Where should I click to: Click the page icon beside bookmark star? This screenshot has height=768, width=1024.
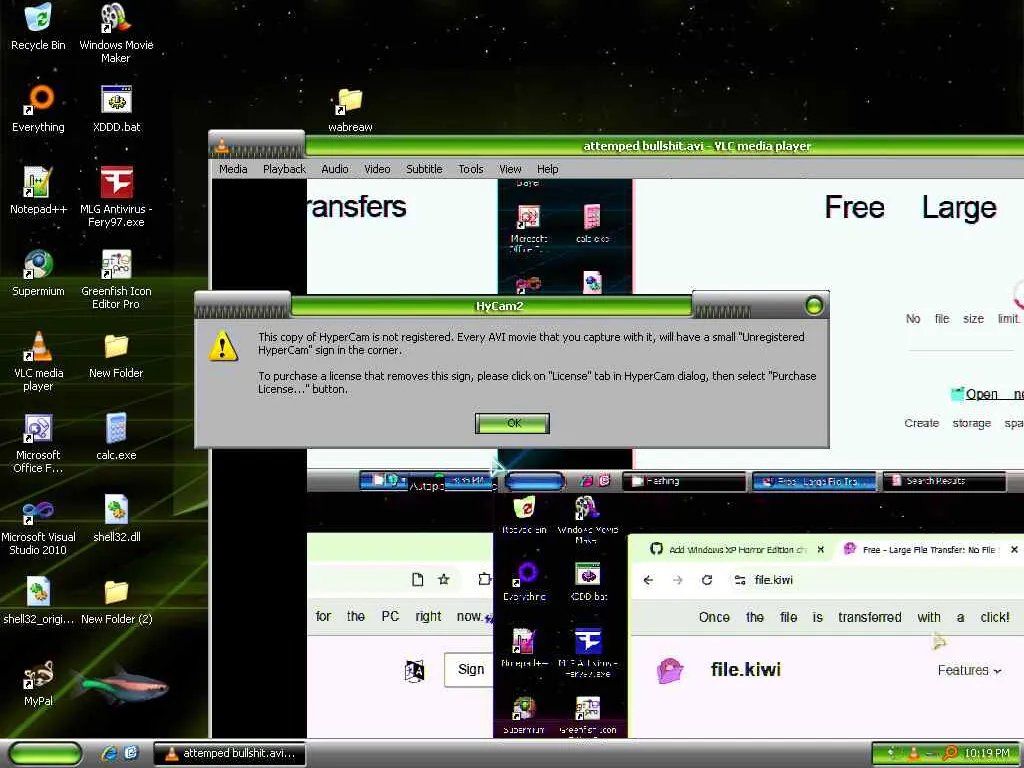(418, 579)
